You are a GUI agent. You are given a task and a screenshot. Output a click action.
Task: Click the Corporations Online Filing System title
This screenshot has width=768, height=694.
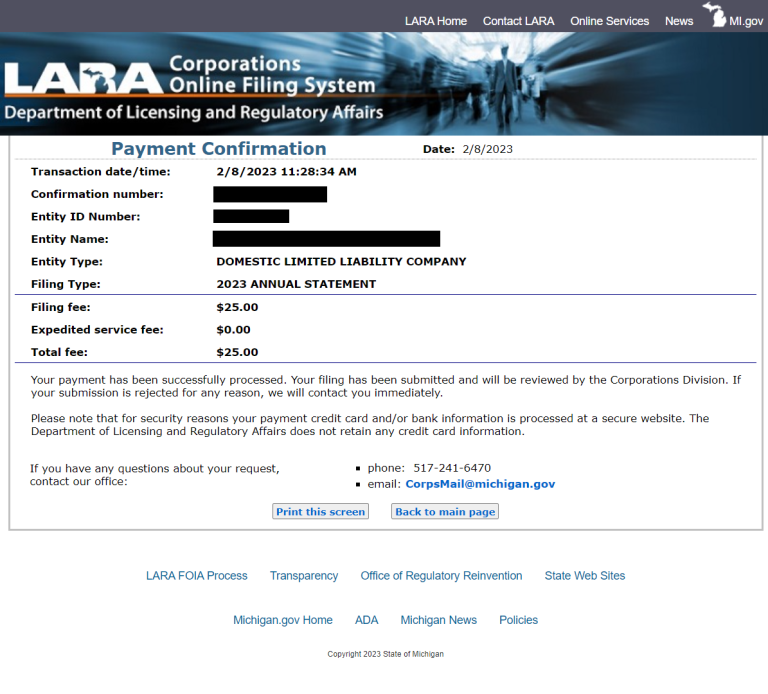pos(272,74)
